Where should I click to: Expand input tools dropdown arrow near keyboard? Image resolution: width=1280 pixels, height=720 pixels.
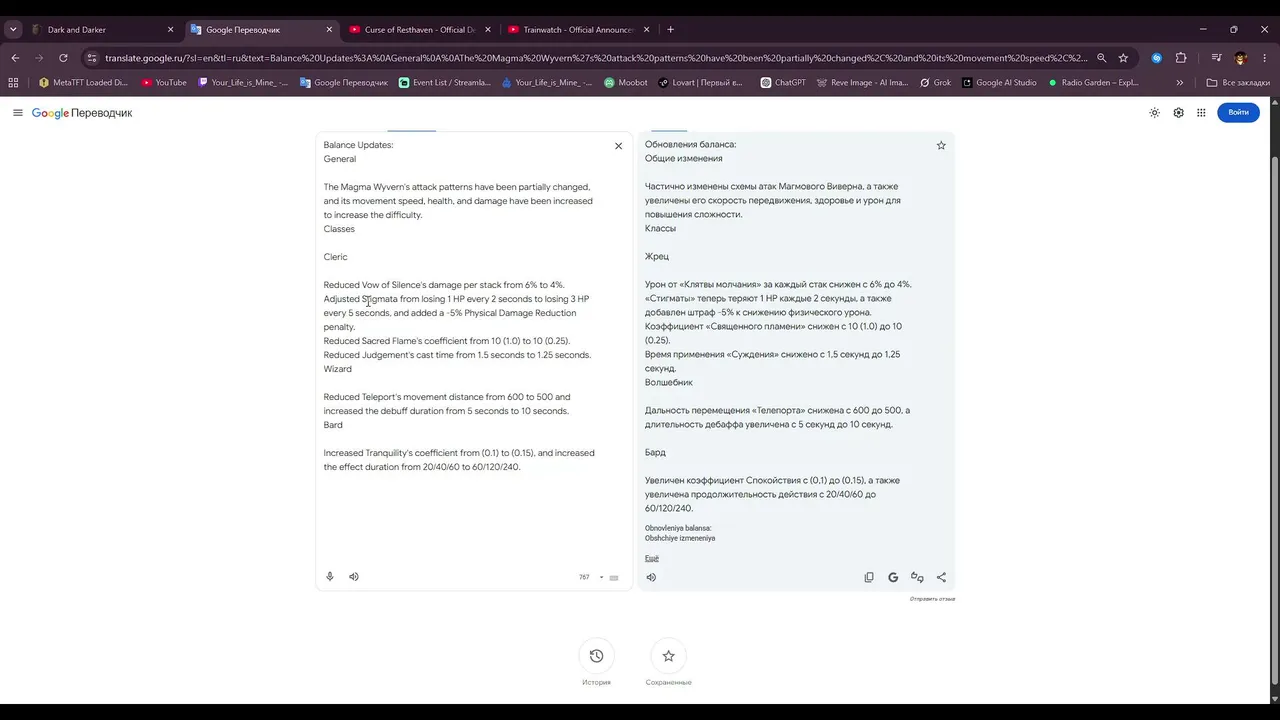coord(601,578)
